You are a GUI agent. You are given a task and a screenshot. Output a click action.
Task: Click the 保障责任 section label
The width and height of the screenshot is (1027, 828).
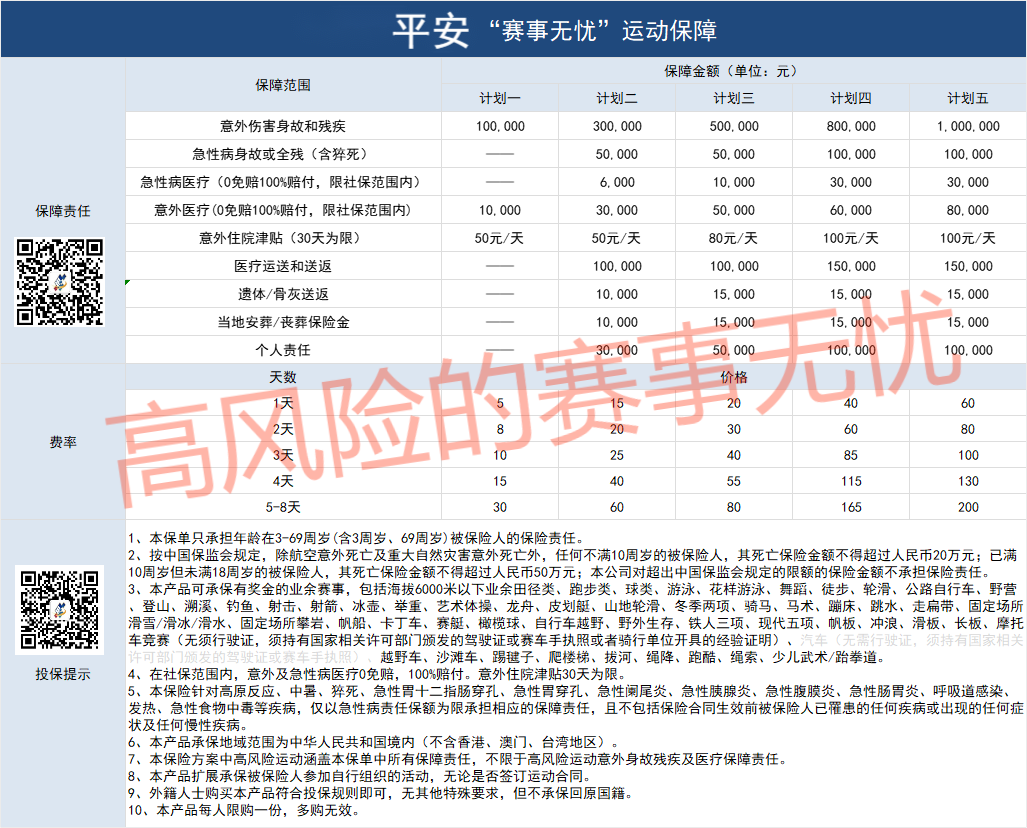click(x=63, y=211)
